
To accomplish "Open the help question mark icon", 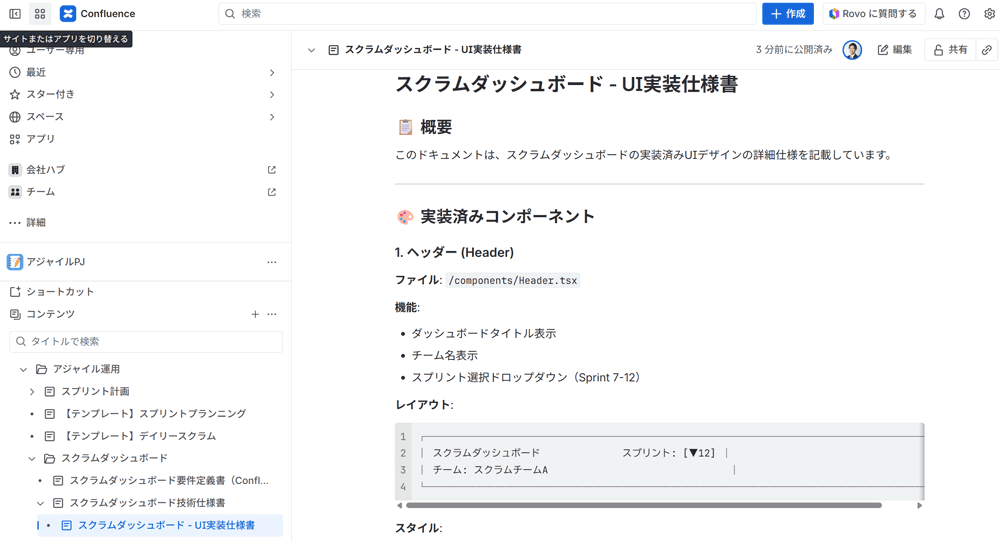I will (x=964, y=13).
